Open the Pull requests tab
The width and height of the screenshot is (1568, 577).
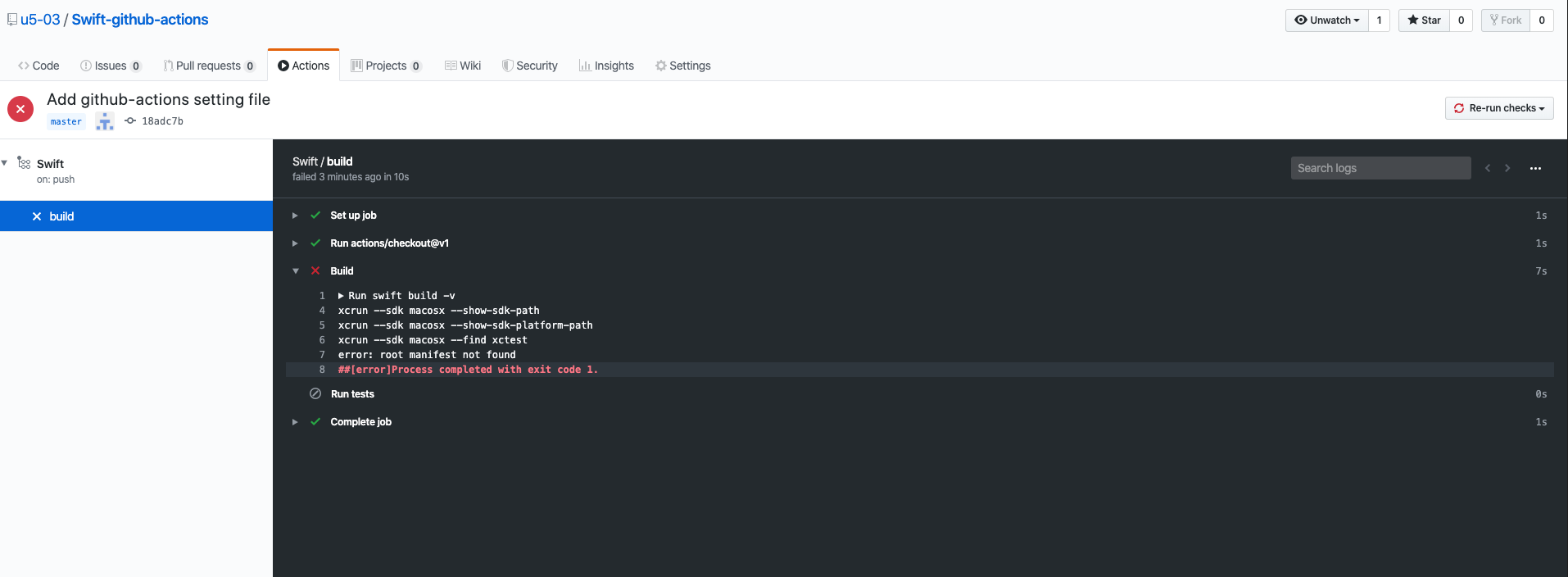[209, 66]
